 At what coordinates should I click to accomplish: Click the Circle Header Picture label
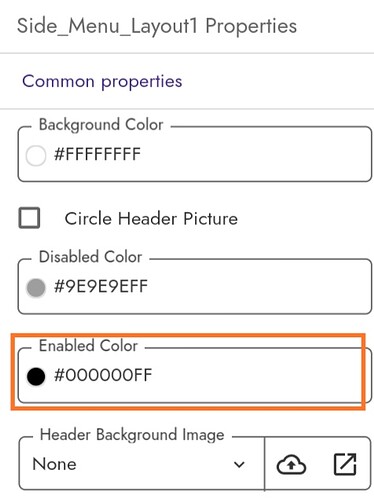(x=151, y=219)
